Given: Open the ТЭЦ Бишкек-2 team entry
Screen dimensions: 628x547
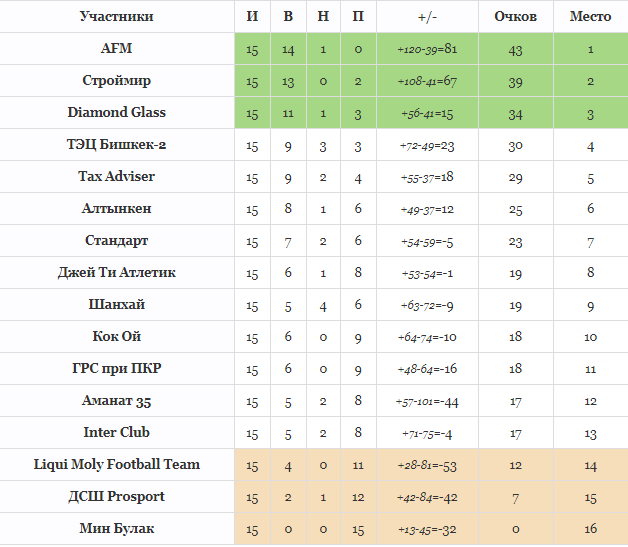Looking at the screenshot, I should (x=117, y=145).
